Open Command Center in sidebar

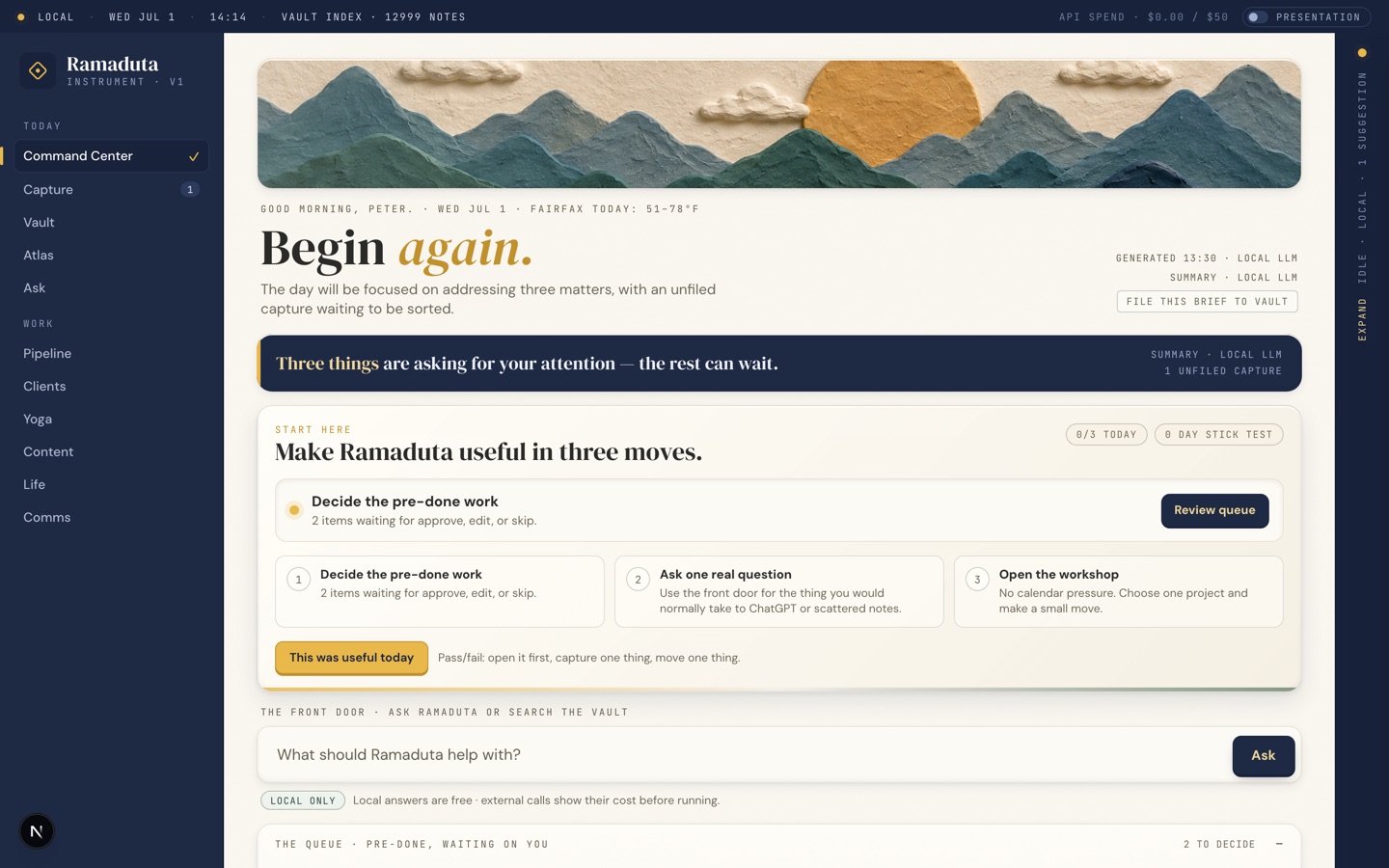(x=111, y=156)
